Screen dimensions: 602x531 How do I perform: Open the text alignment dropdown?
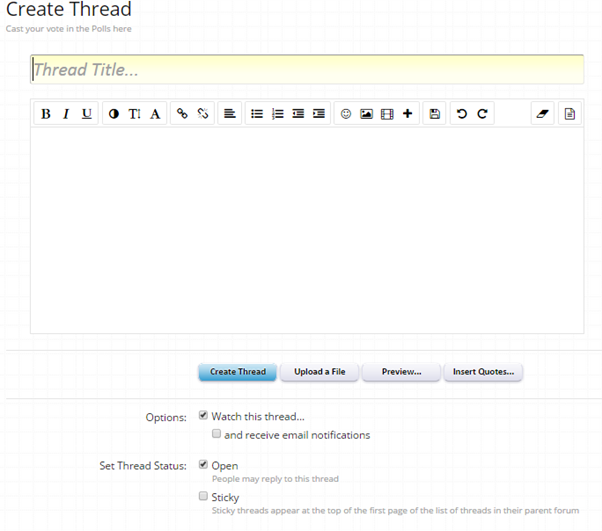[x=230, y=114]
